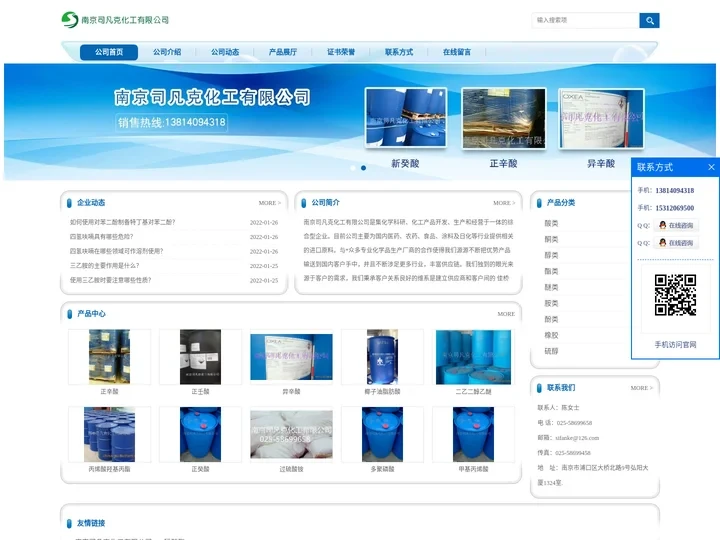Open the 二乙二醇乙醚 product thumbnail
The width and height of the screenshot is (720, 540).
473,357
